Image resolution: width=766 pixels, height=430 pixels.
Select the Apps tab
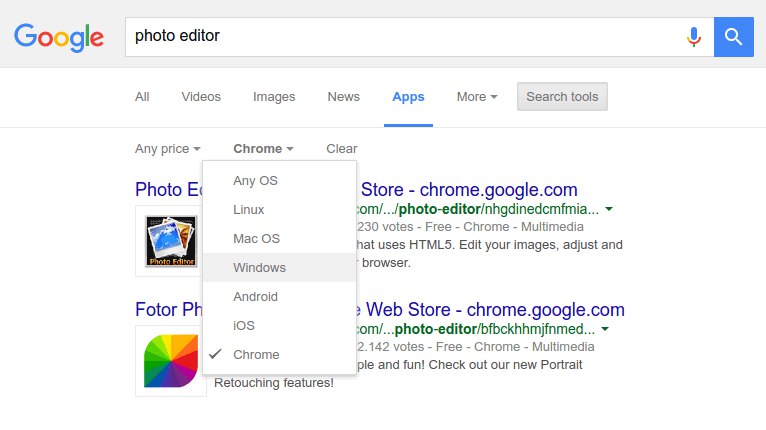(x=408, y=97)
